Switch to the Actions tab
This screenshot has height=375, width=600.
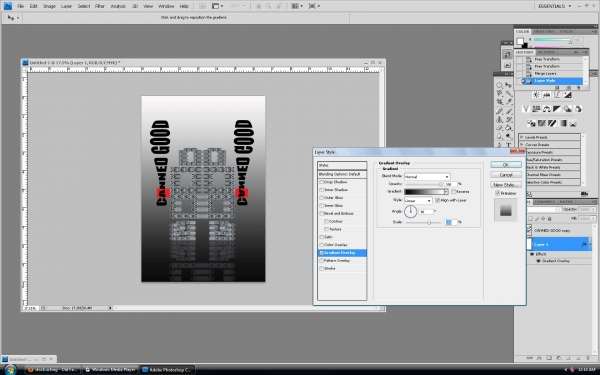click(546, 52)
